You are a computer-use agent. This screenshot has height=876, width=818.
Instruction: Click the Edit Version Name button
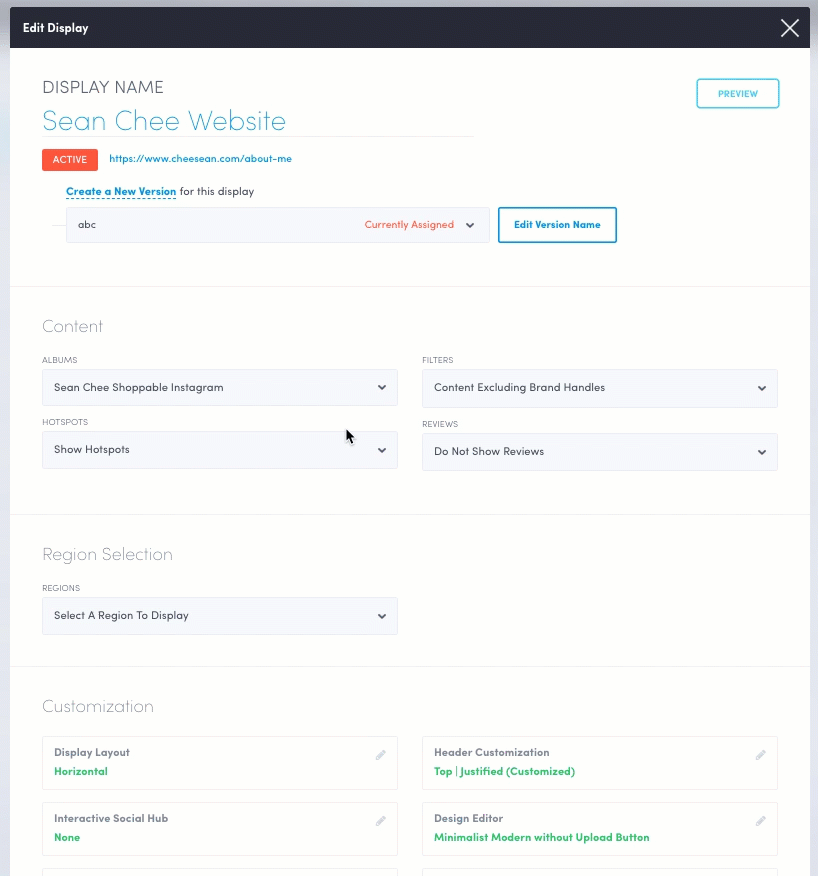(x=557, y=225)
